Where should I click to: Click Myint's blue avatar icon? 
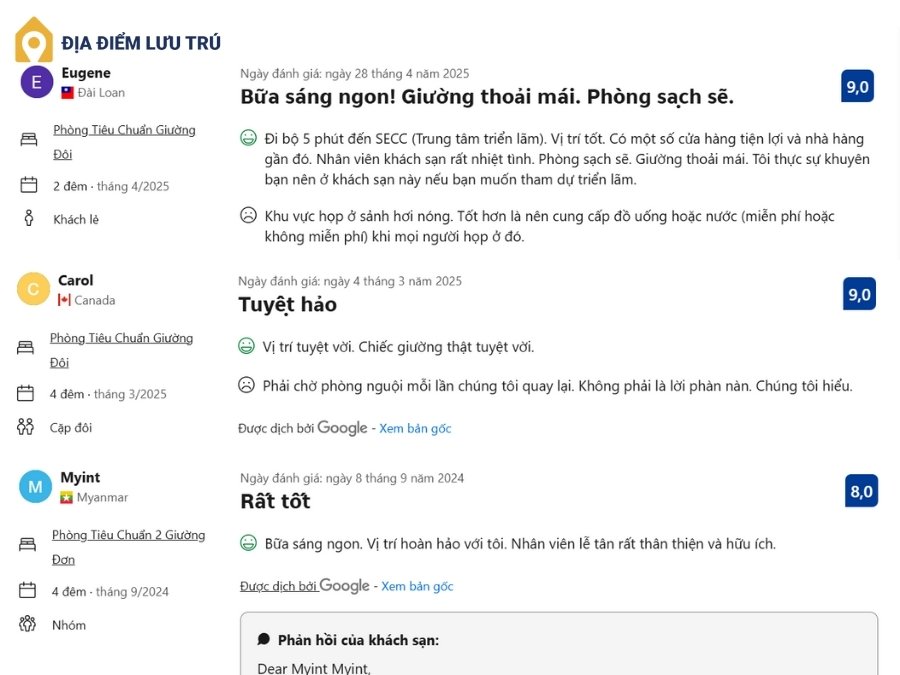[x=36, y=487]
